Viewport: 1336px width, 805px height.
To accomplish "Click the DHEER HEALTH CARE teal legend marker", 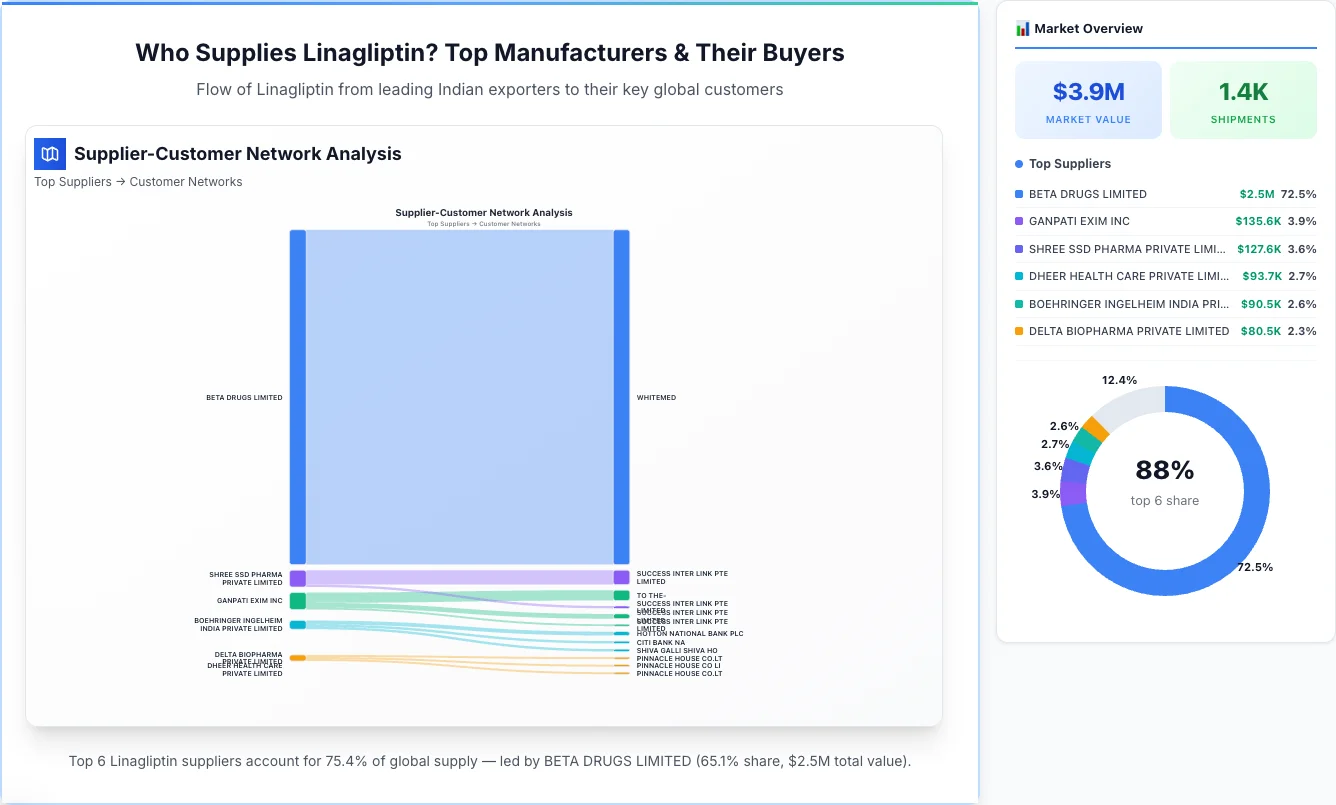I will pos(1017,276).
